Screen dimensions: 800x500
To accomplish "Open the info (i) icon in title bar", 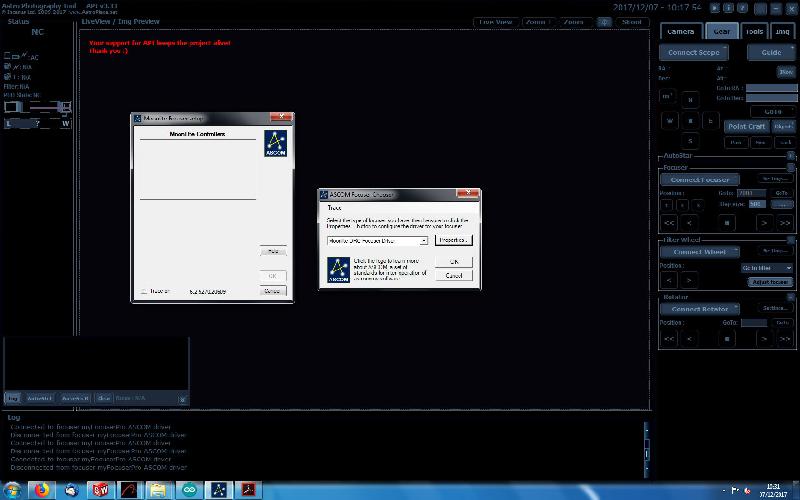I will point(729,8).
